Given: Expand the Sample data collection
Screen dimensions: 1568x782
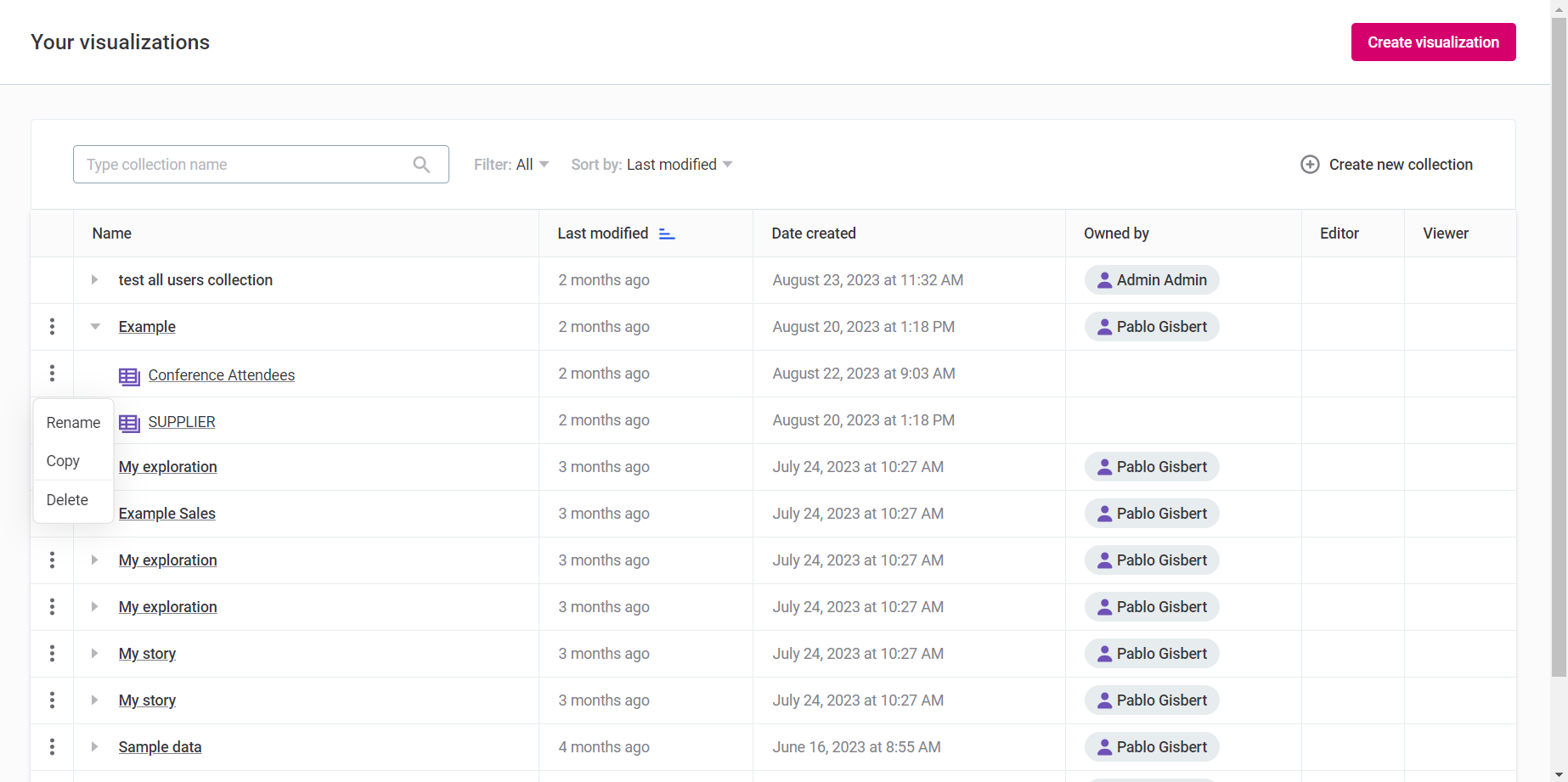Looking at the screenshot, I should pos(95,747).
